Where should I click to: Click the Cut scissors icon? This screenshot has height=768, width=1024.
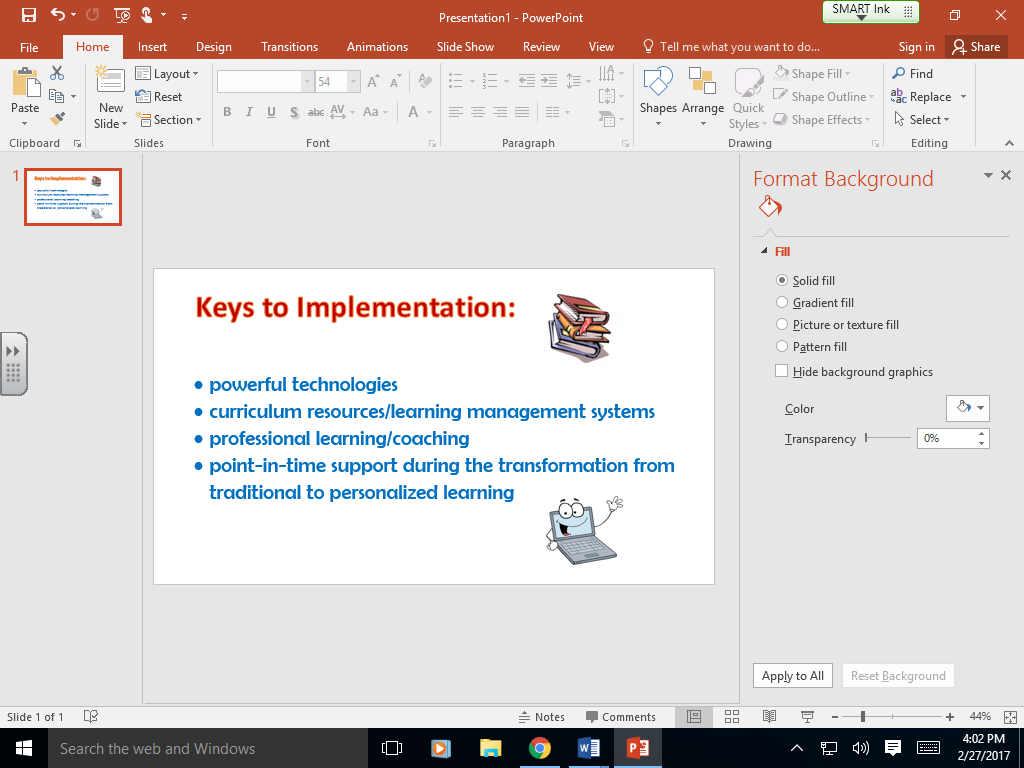57,73
